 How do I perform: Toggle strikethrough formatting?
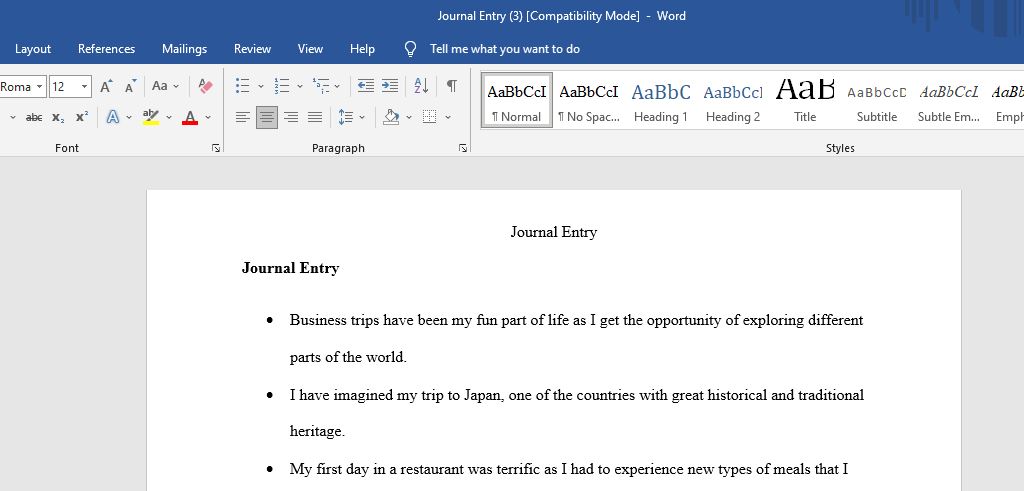[x=34, y=118]
